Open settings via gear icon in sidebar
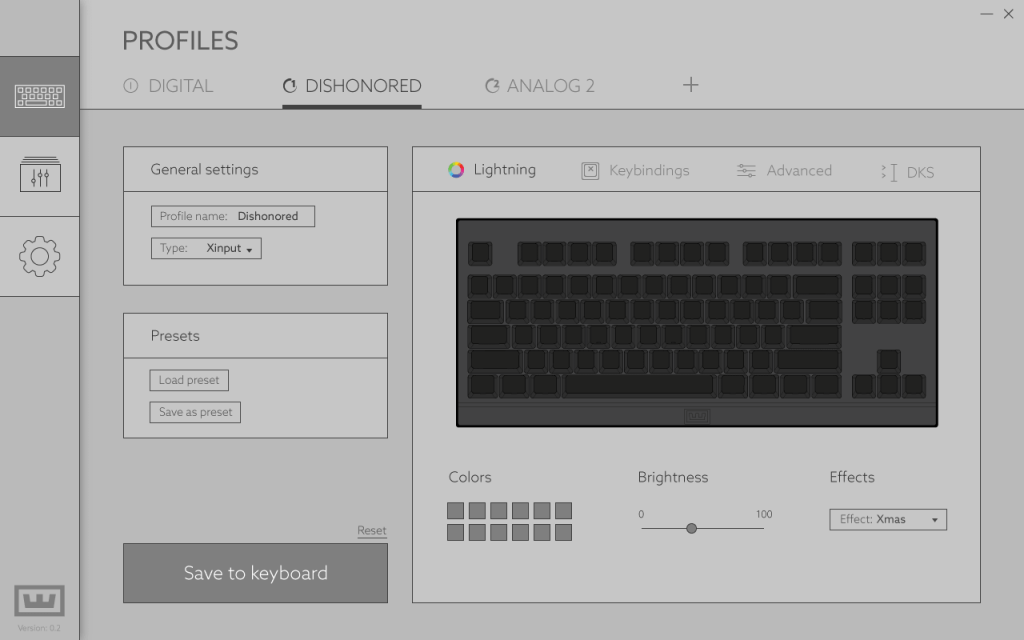 click(x=40, y=256)
